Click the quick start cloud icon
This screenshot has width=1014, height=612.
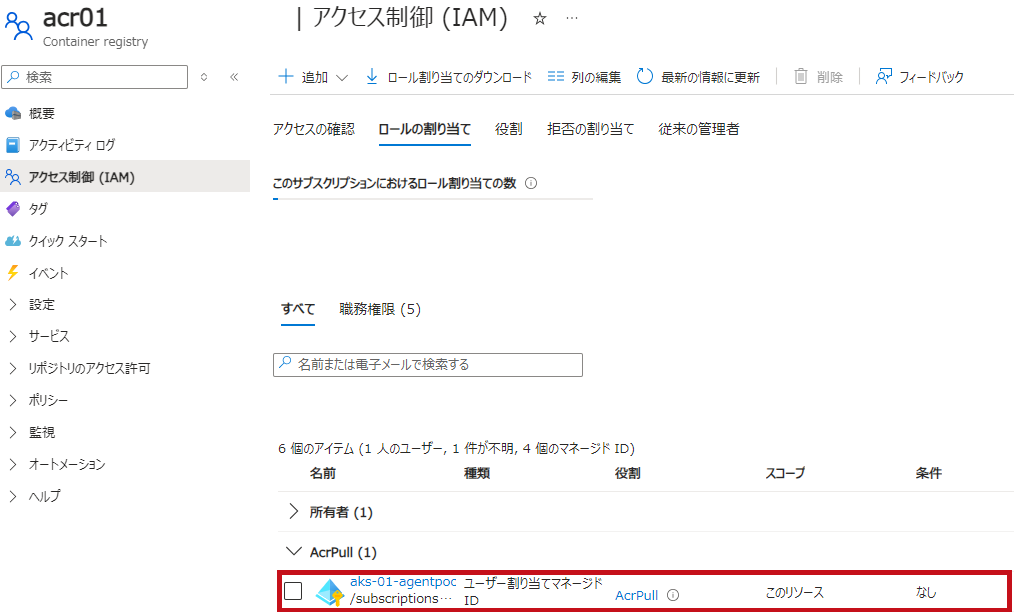[x=13, y=241]
